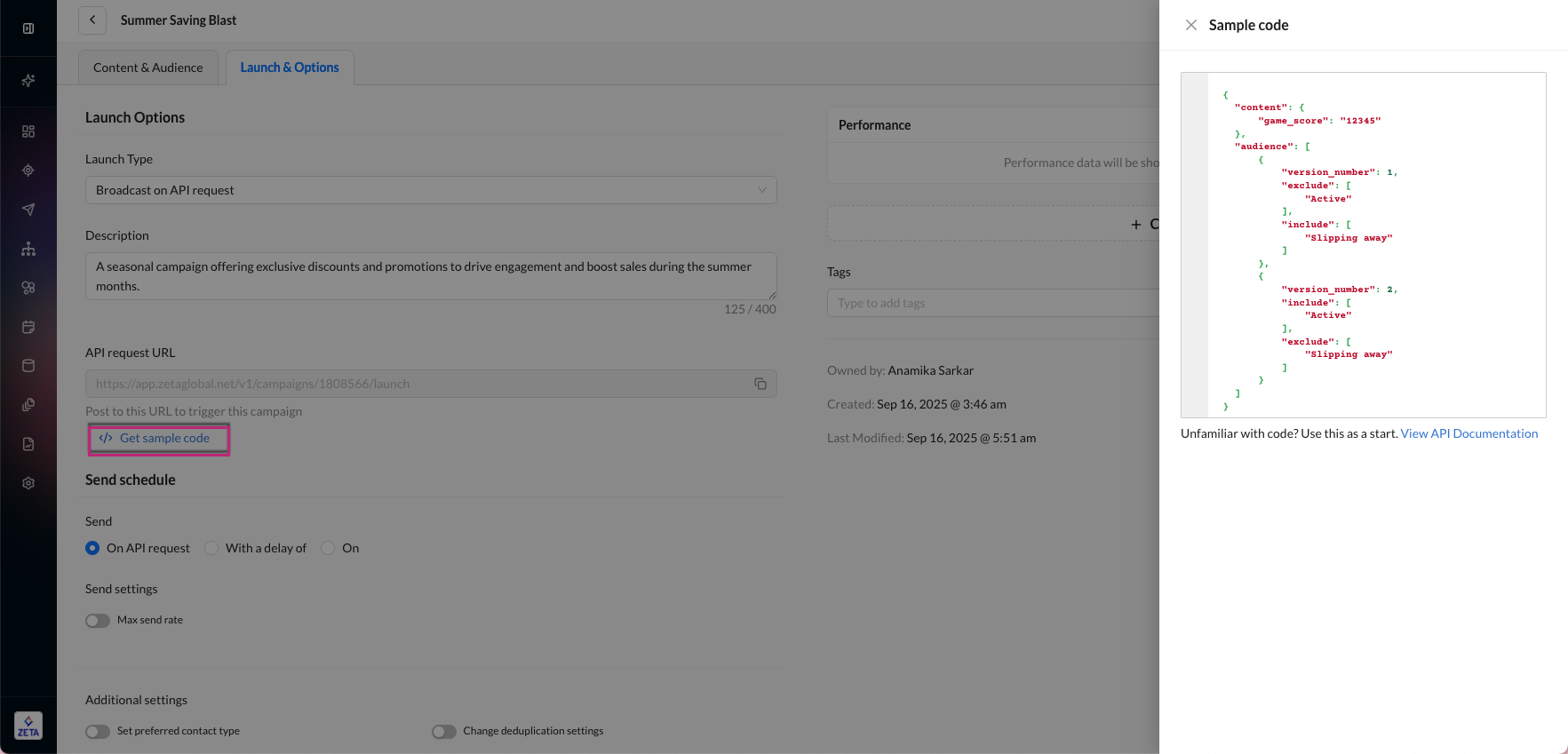Open the AI sparkle assistant icon
The height and width of the screenshot is (754, 1568).
tap(28, 81)
